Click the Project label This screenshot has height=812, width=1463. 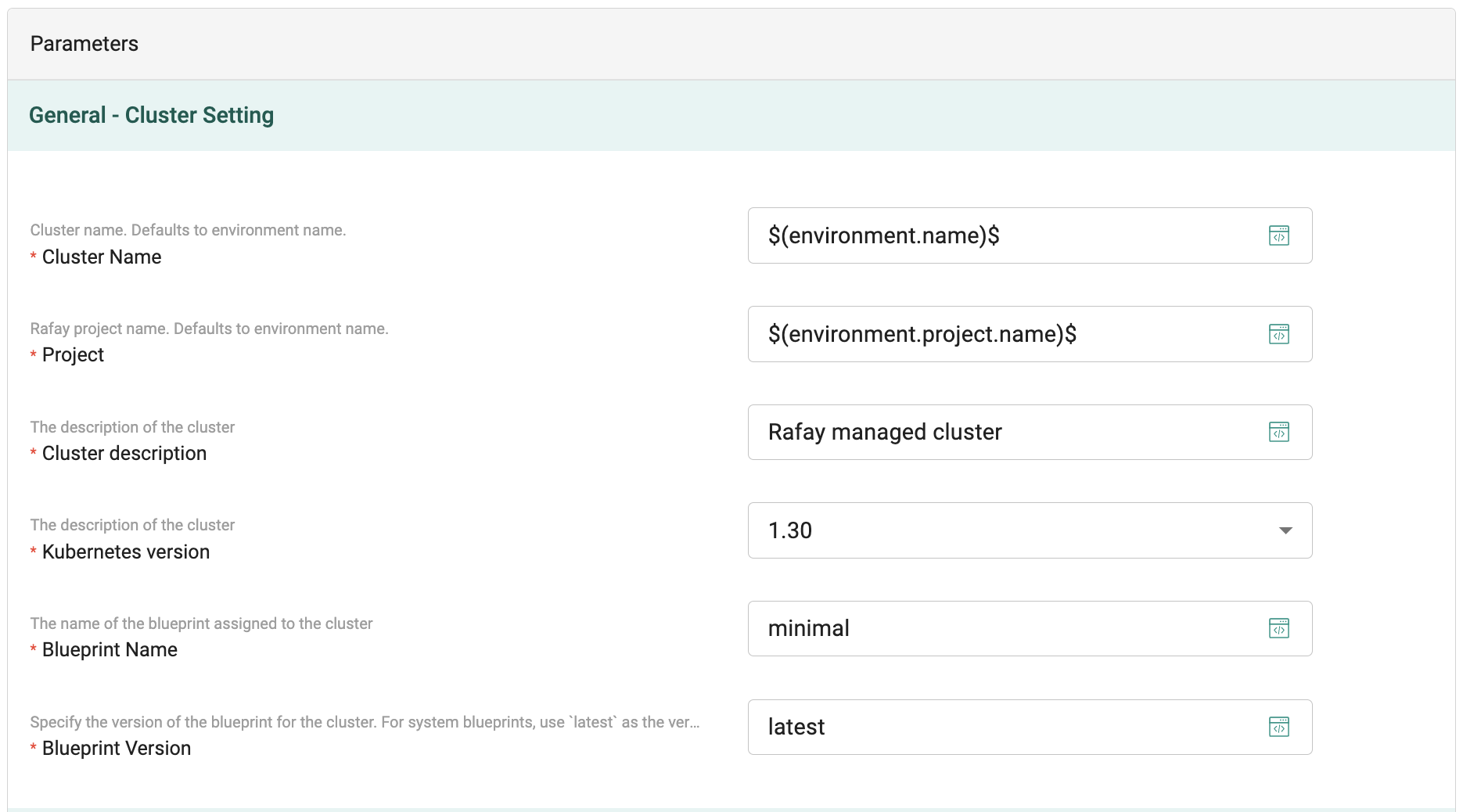click(x=73, y=355)
